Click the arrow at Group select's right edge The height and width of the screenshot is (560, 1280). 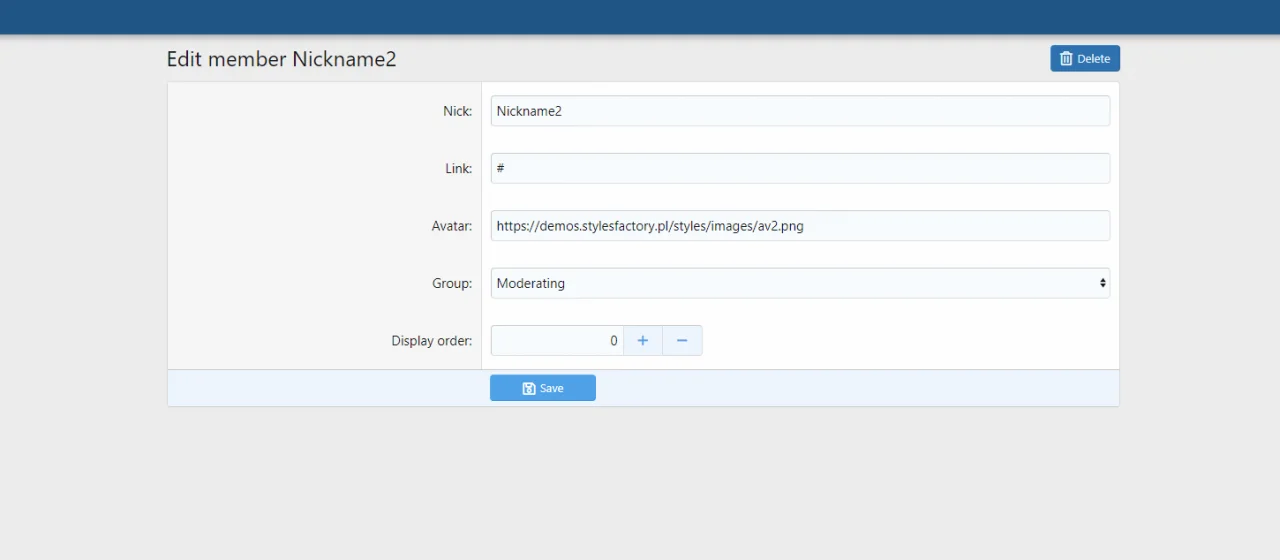[1103, 283]
